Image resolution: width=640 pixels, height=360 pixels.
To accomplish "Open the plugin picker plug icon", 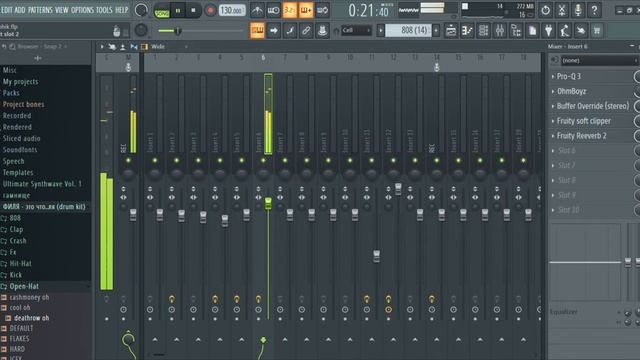I will click(x=549, y=30).
